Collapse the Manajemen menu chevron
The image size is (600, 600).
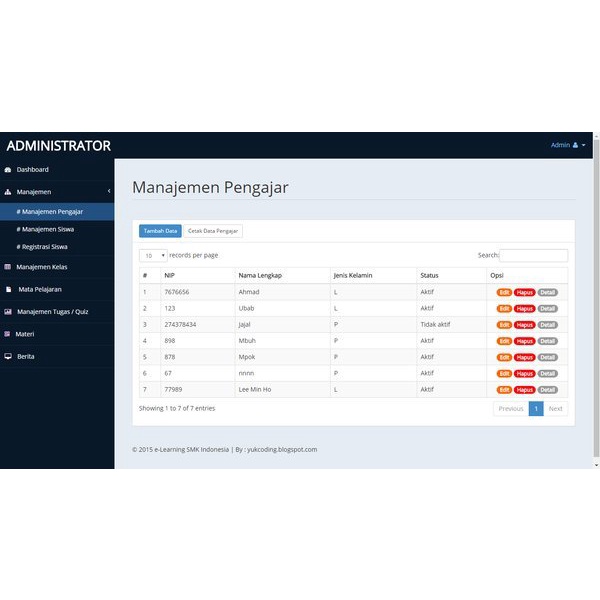coord(108,191)
